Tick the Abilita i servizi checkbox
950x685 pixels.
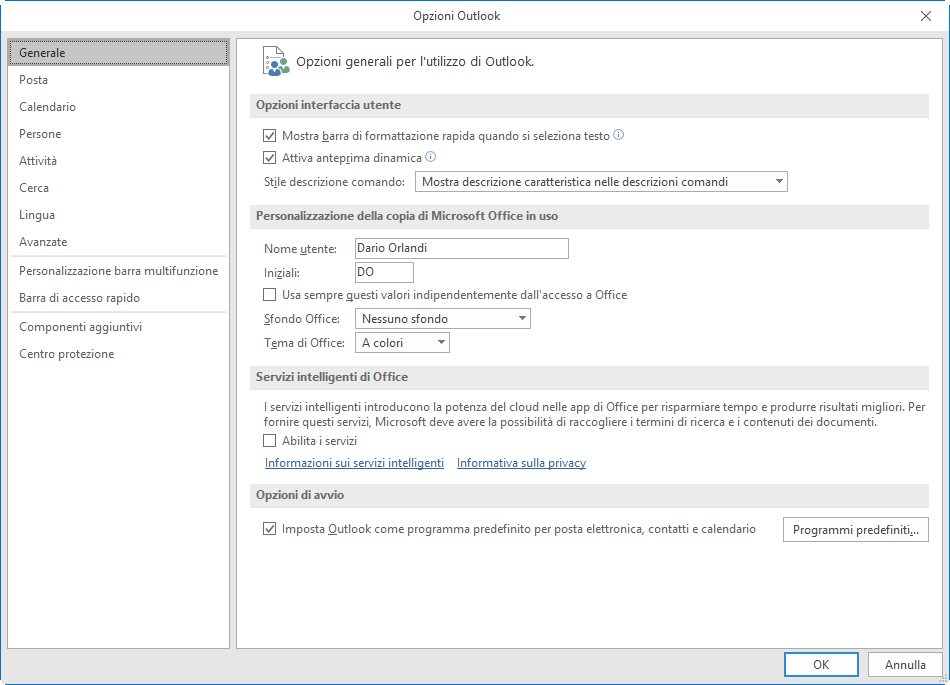269,441
